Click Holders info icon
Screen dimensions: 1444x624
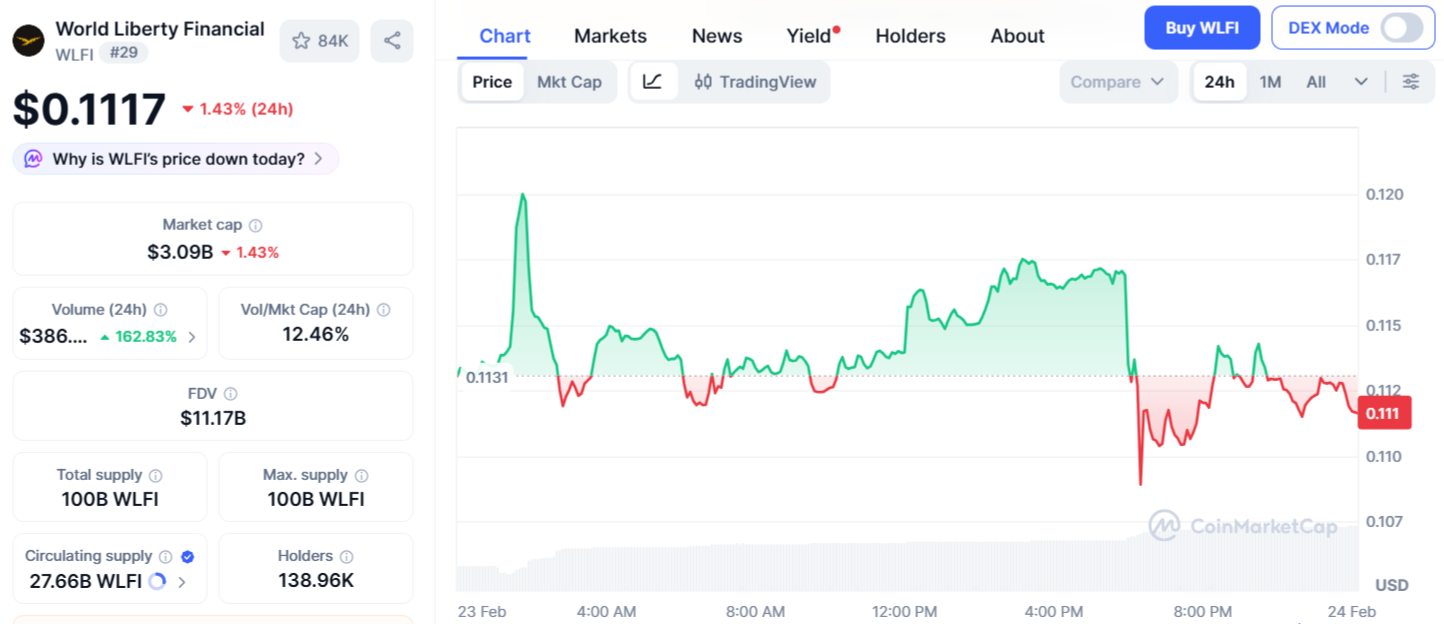[346, 556]
